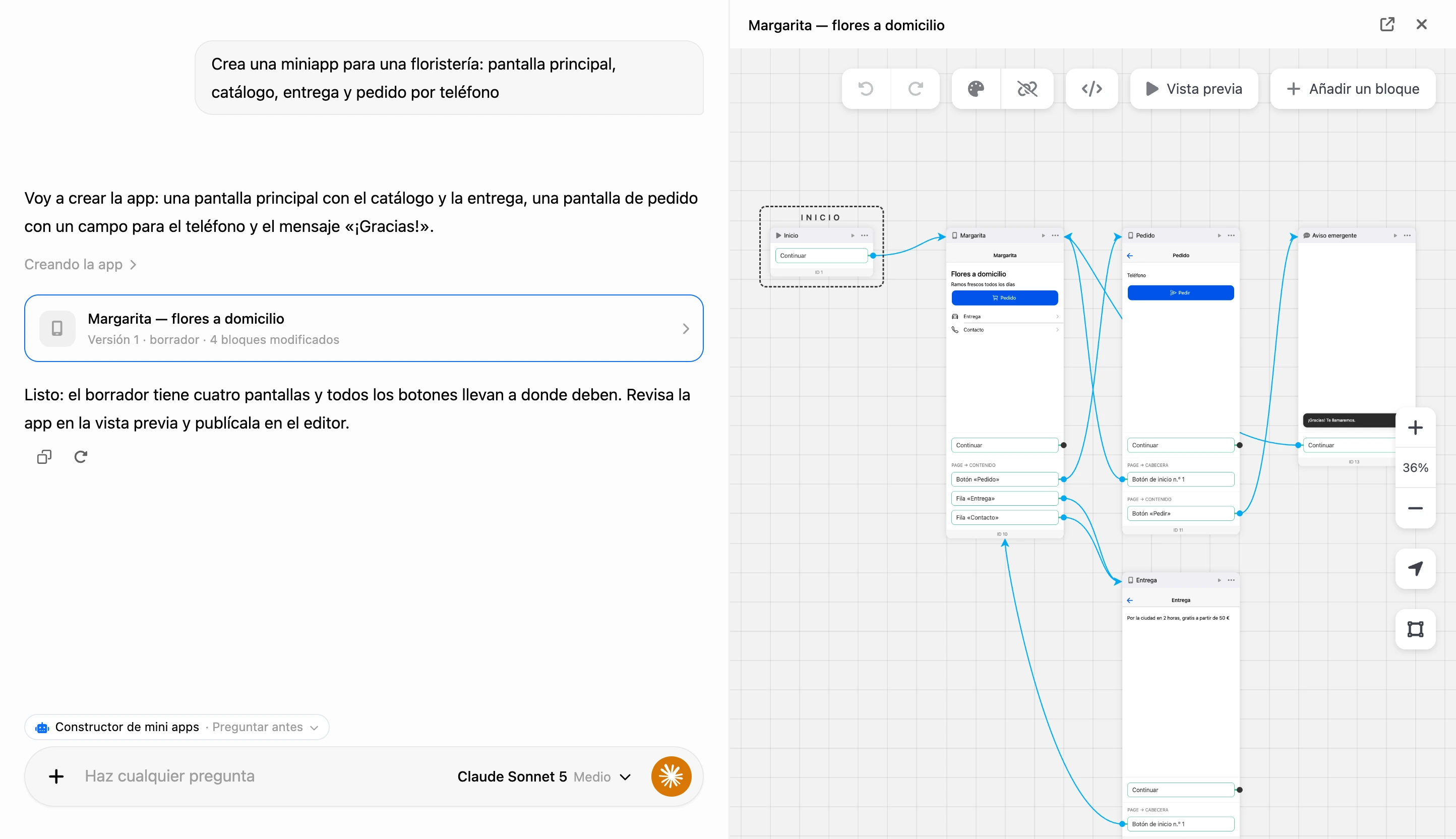Viewport: 1456px width, 839px height.
Task: Open the app in a new window icon
Action: pyautogui.click(x=1387, y=24)
